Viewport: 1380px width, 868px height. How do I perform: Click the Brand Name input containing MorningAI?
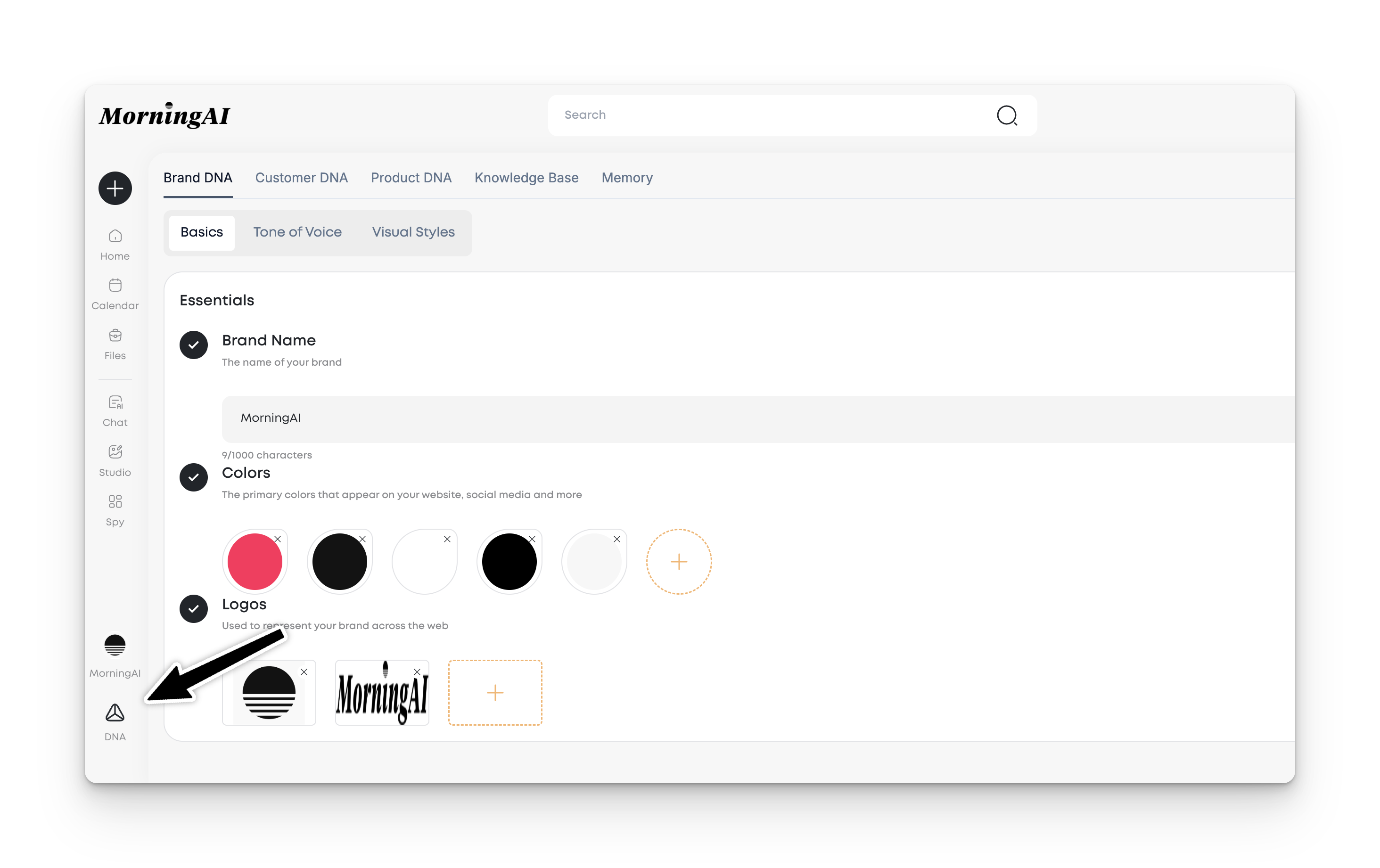coord(757,418)
